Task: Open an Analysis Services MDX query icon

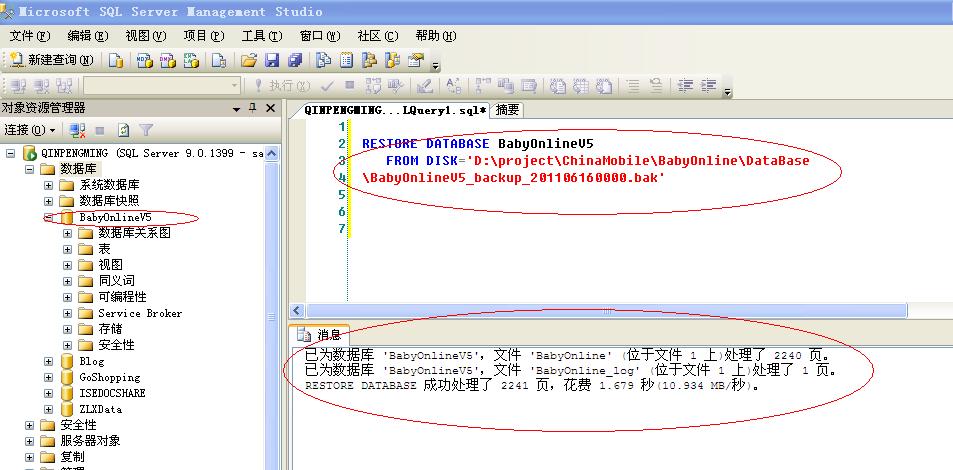Action: [144, 60]
